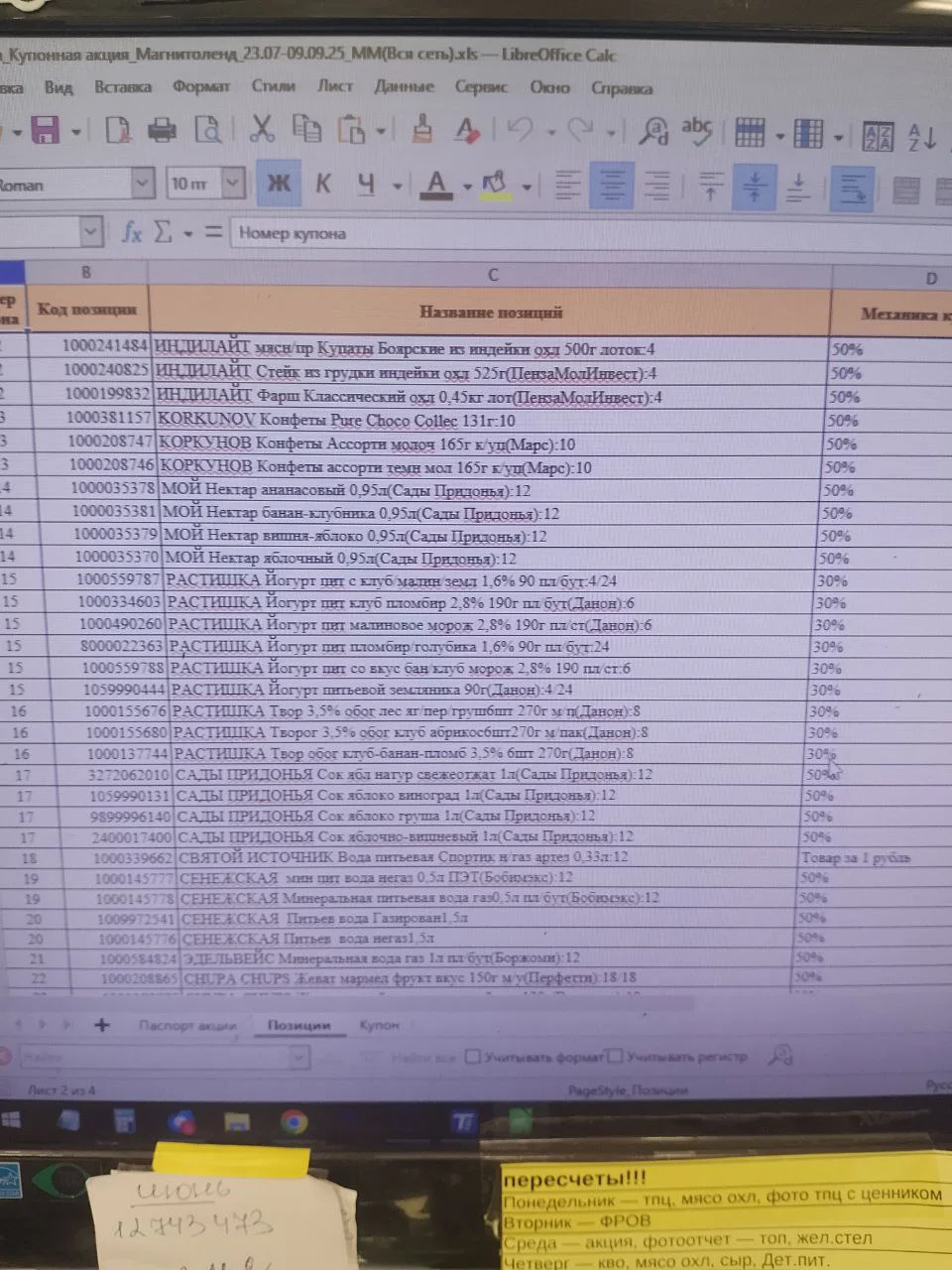This screenshot has height=1270, width=952.
Task: Open the Вставка menu
Action: click(122, 87)
